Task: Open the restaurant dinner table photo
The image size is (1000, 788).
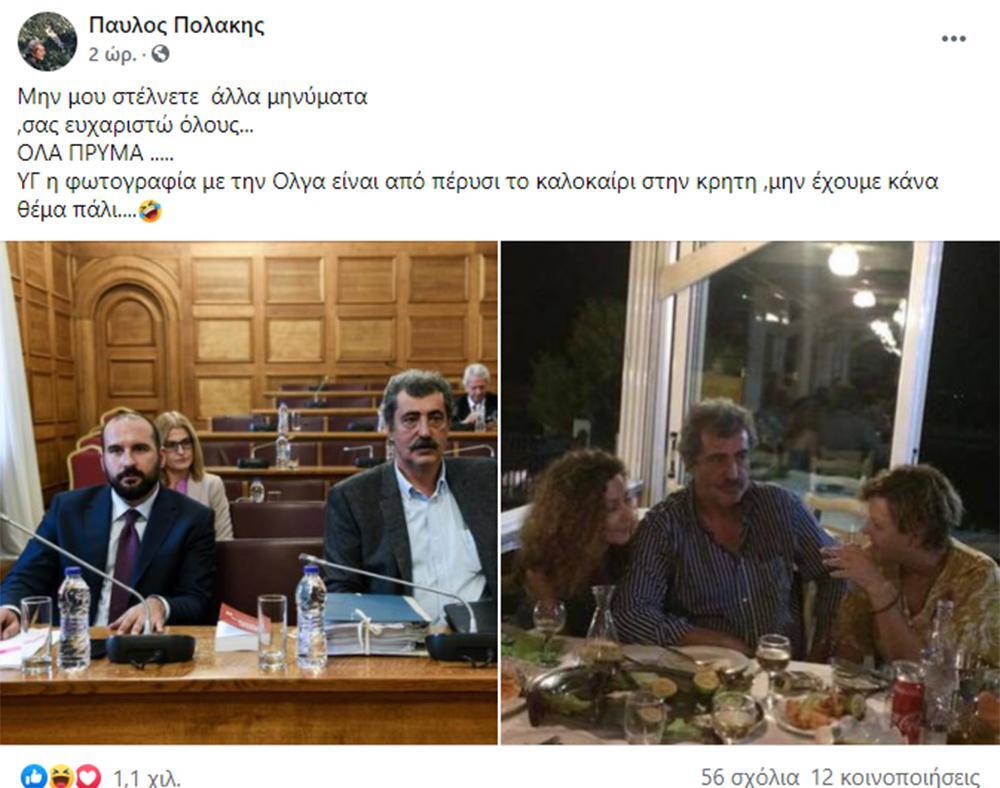Action: 751,492
